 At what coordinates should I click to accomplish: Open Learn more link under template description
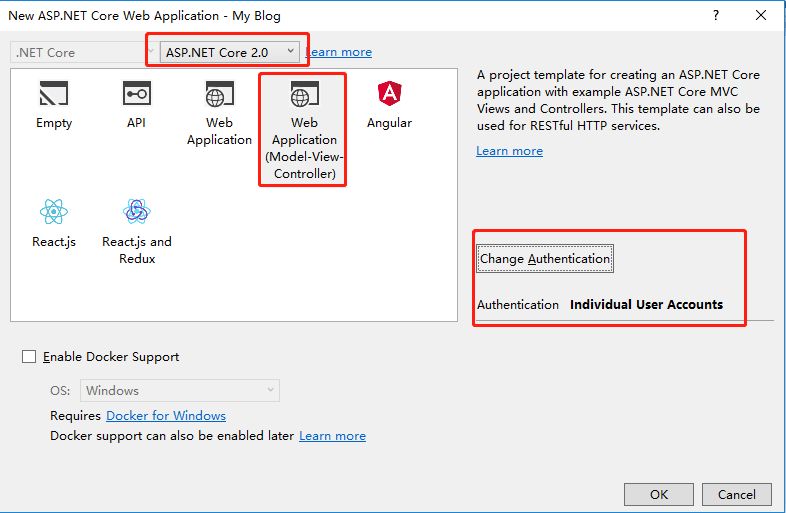509,151
